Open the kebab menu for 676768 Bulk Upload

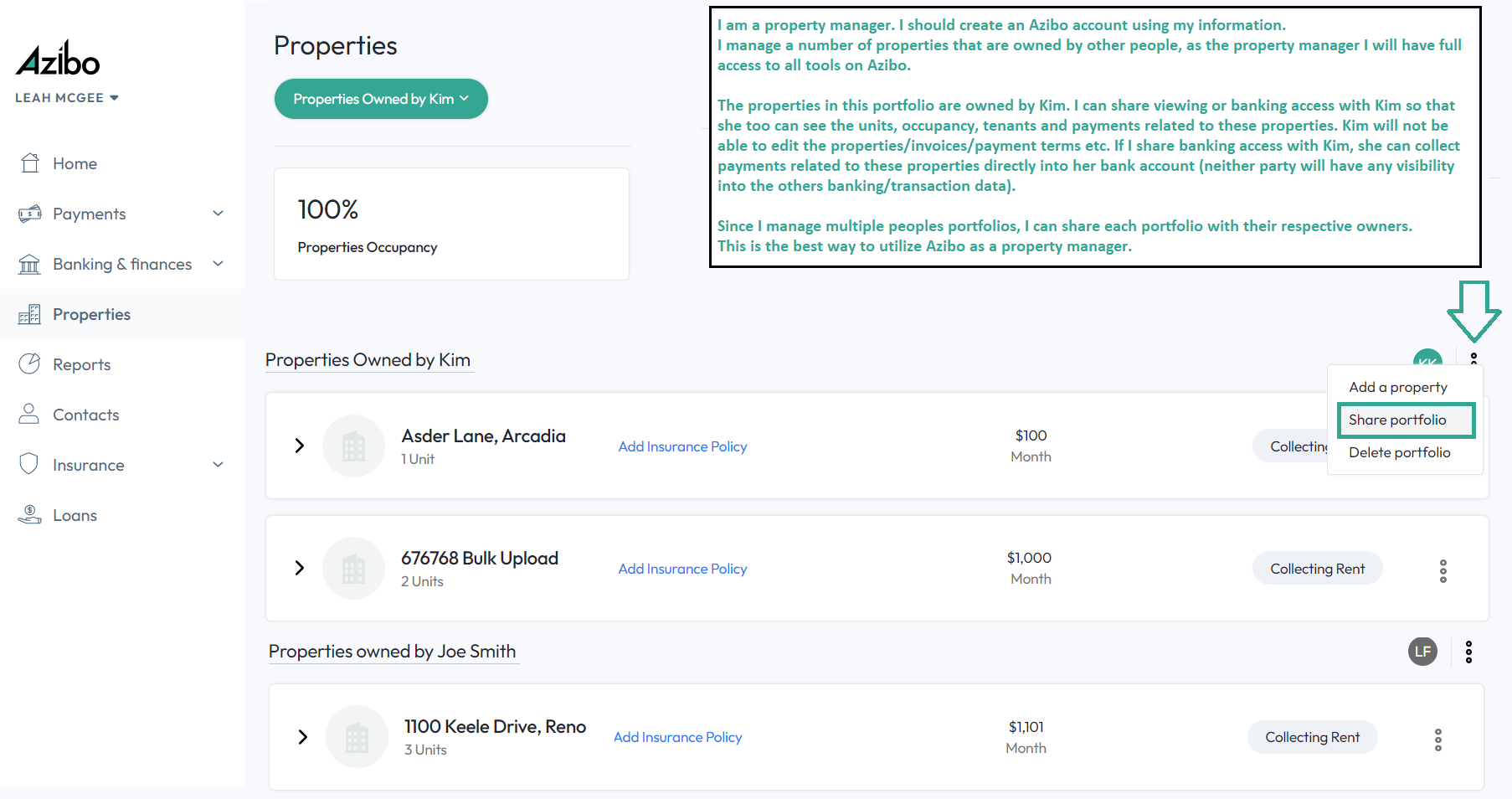[x=1443, y=571]
